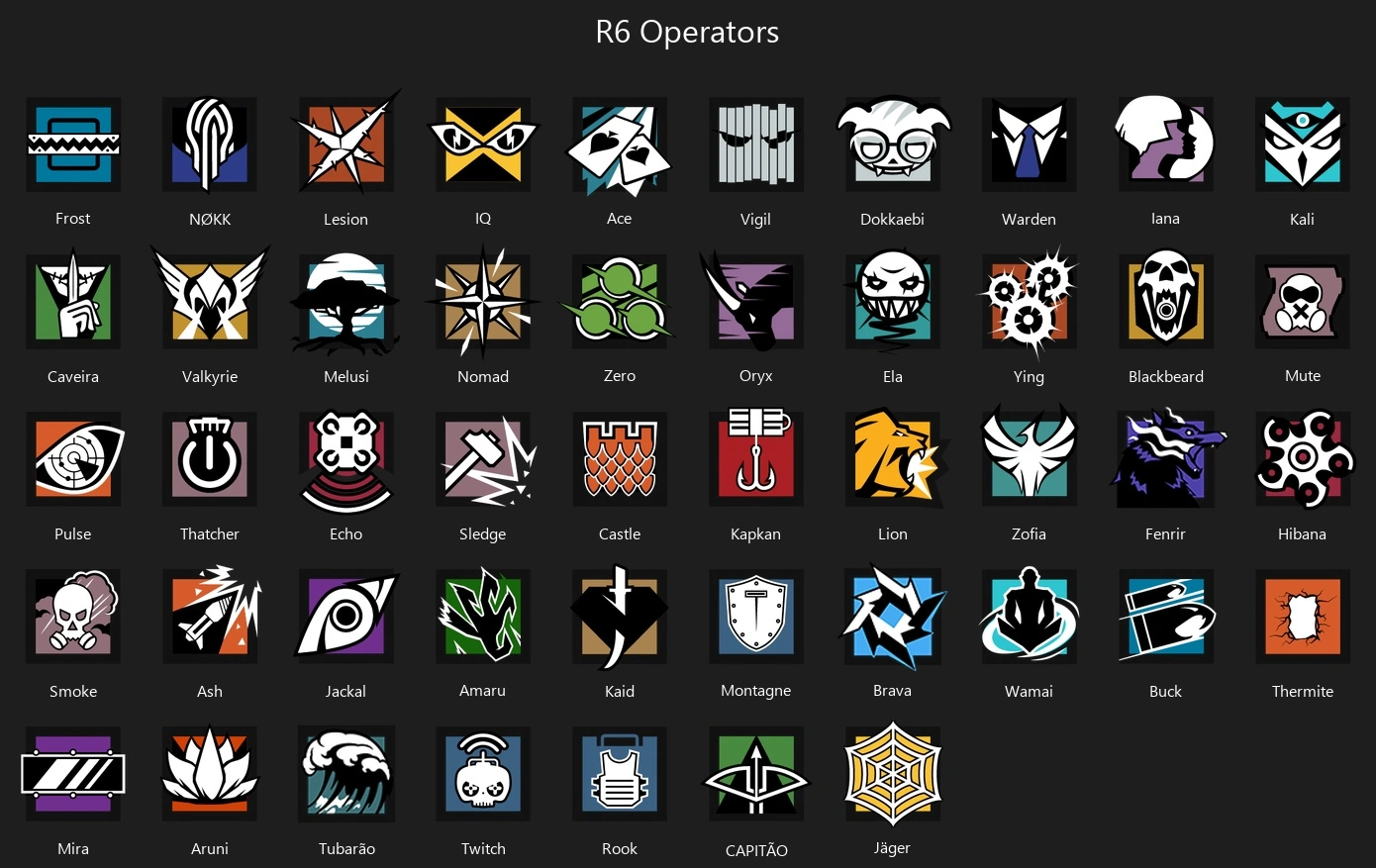Select the CAPITÃO text label
This screenshot has height=868, width=1376.
pos(756,850)
